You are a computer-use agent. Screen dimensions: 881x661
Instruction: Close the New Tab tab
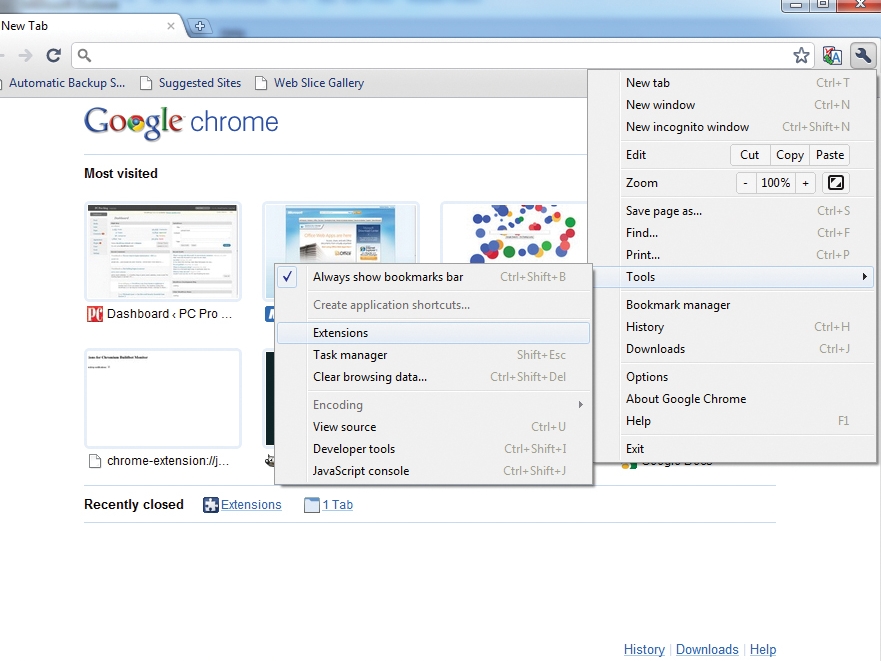[171, 26]
